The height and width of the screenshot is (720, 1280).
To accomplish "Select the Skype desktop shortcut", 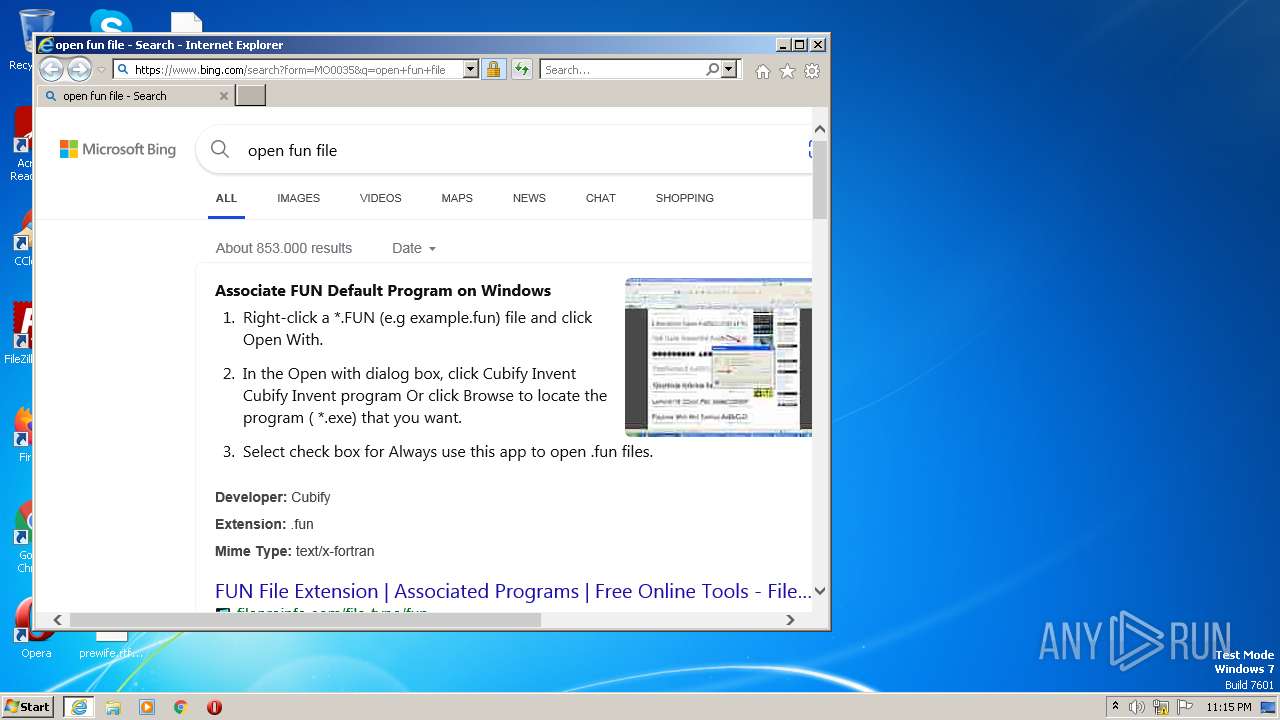I will pyautogui.click(x=111, y=22).
